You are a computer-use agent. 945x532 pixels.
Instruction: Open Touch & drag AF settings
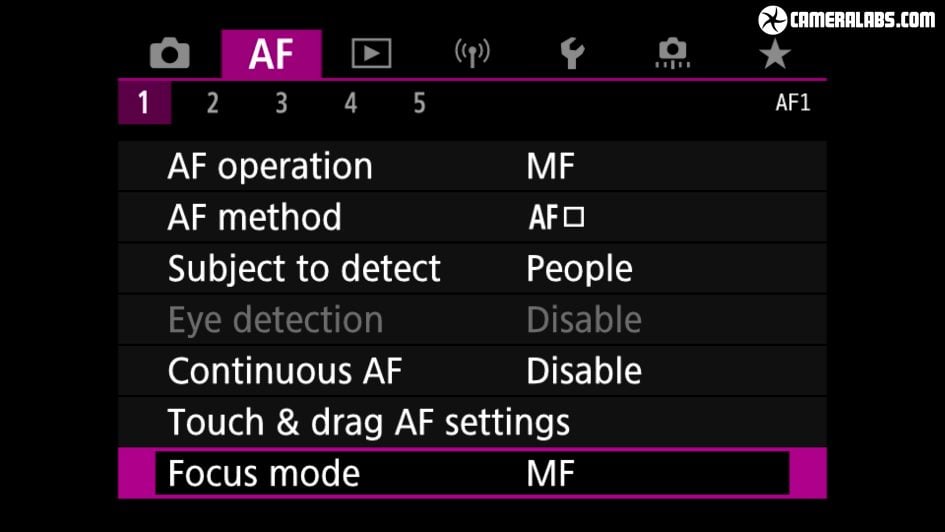click(472, 422)
